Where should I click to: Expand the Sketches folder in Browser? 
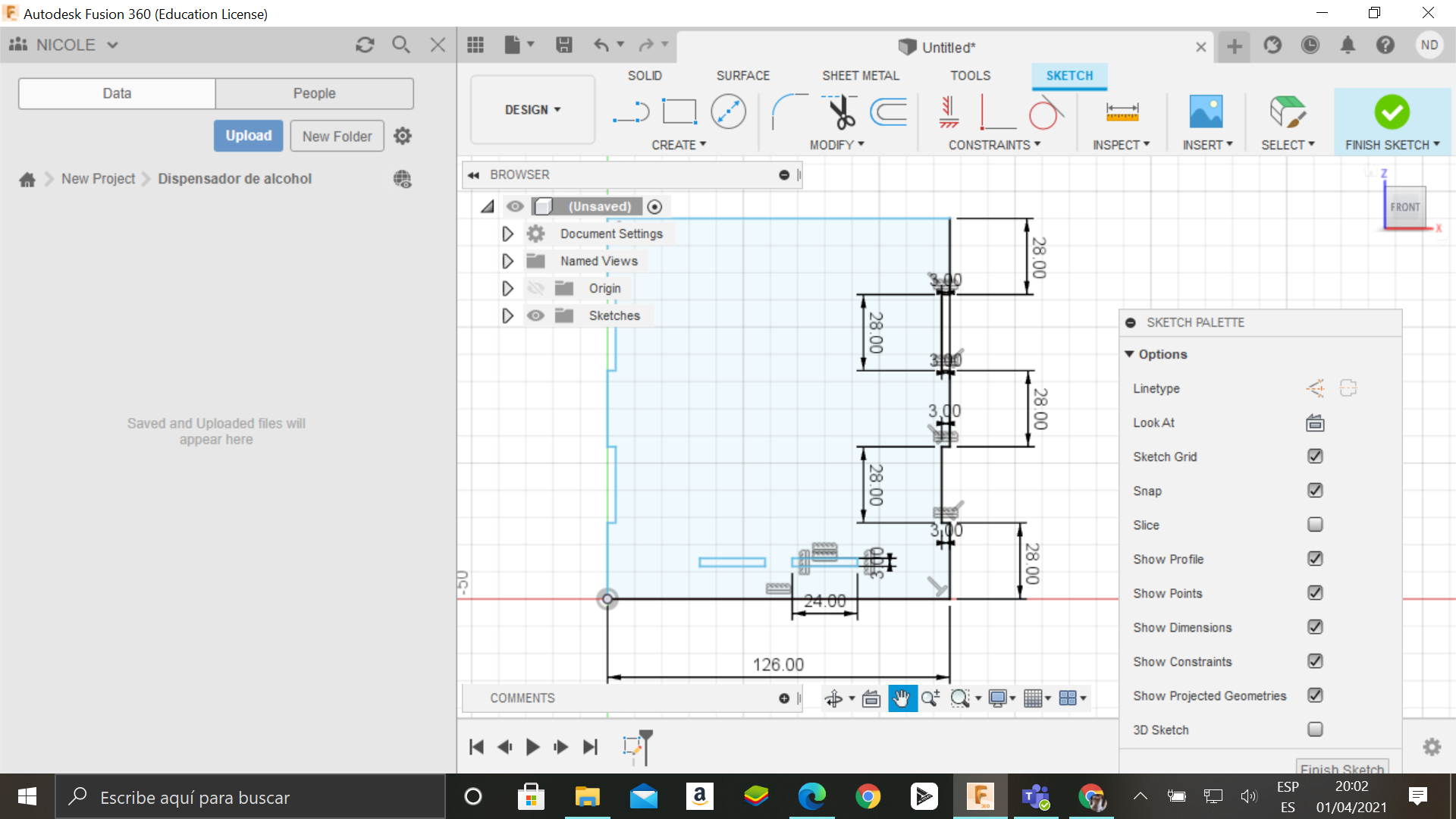point(508,315)
